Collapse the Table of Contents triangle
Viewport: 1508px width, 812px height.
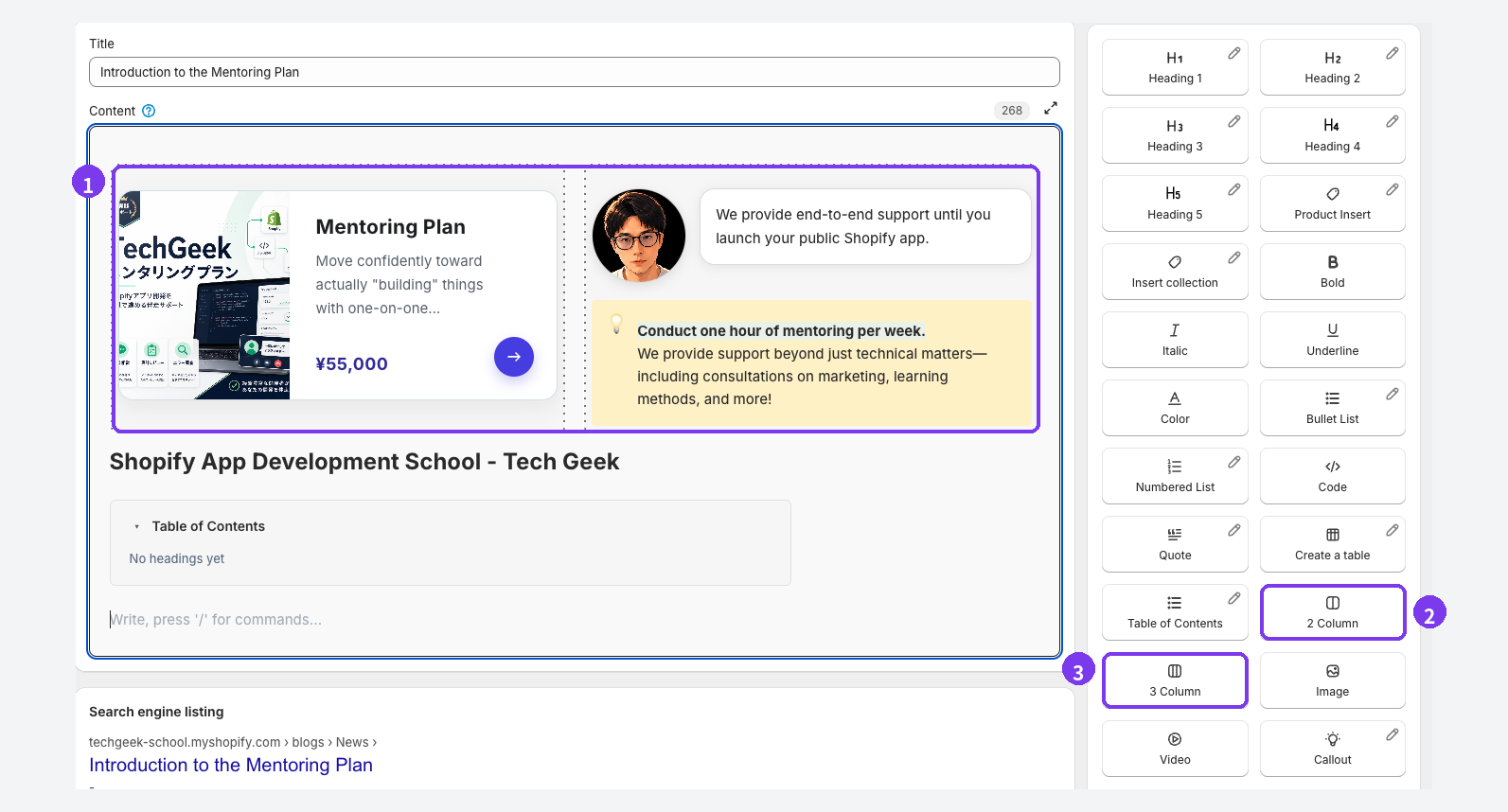(137, 527)
